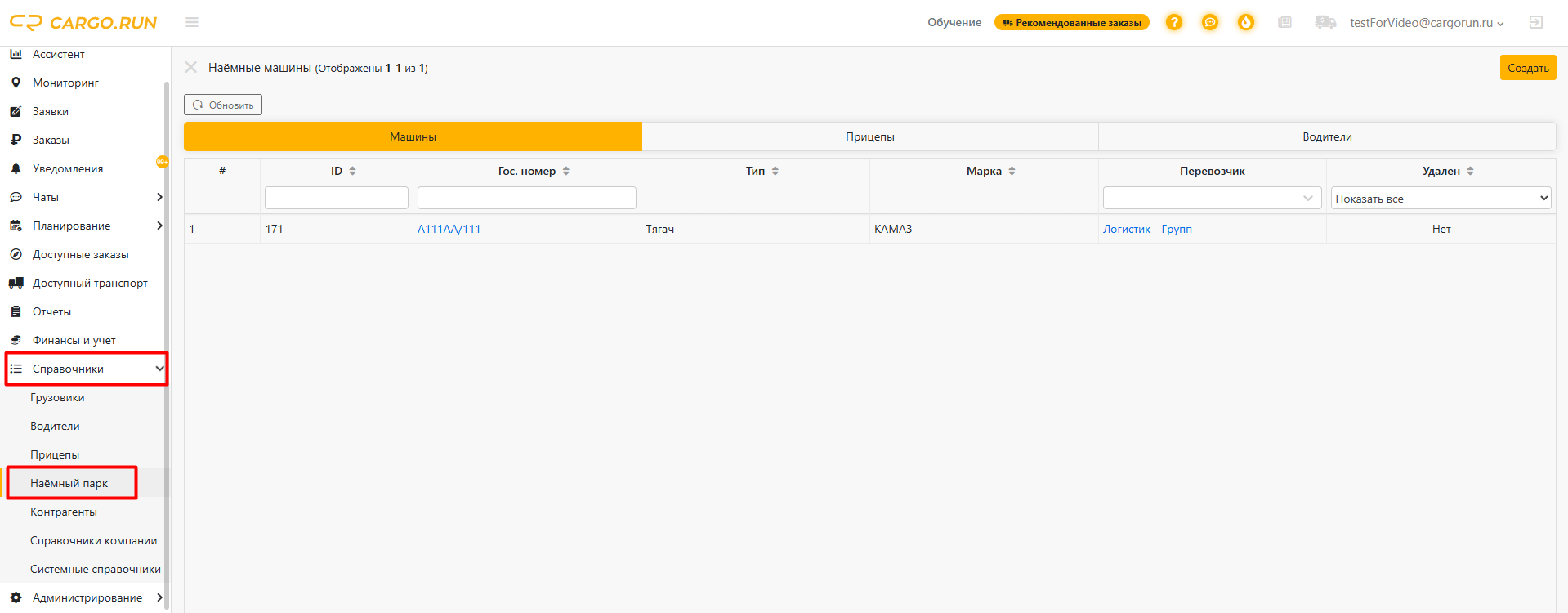Image resolution: width=1568 pixels, height=613 pixels.
Task: Click the hamburger menu icon near logo
Action: (192, 22)
